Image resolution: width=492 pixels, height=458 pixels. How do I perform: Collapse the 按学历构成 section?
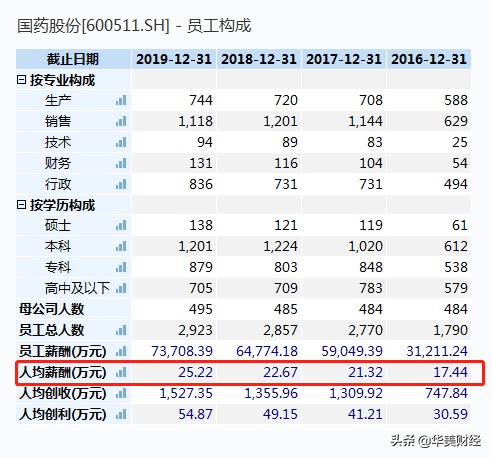(x=21, y=205)
